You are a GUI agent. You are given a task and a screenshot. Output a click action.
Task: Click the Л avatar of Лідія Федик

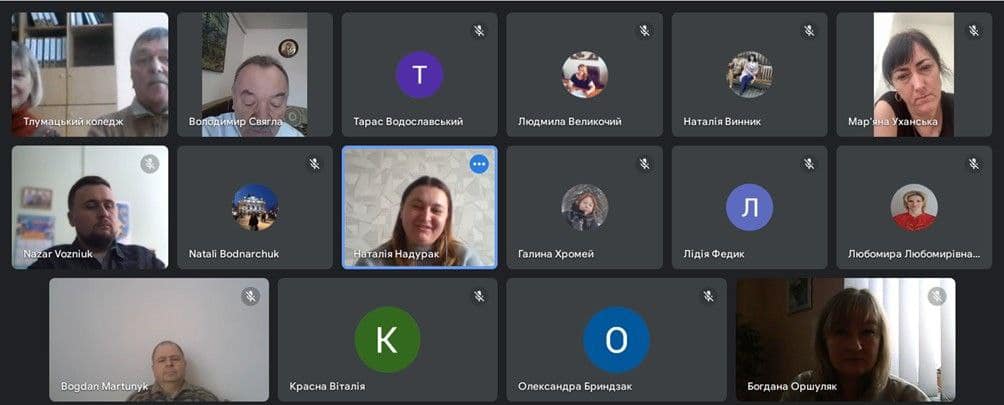click(749, 207)
